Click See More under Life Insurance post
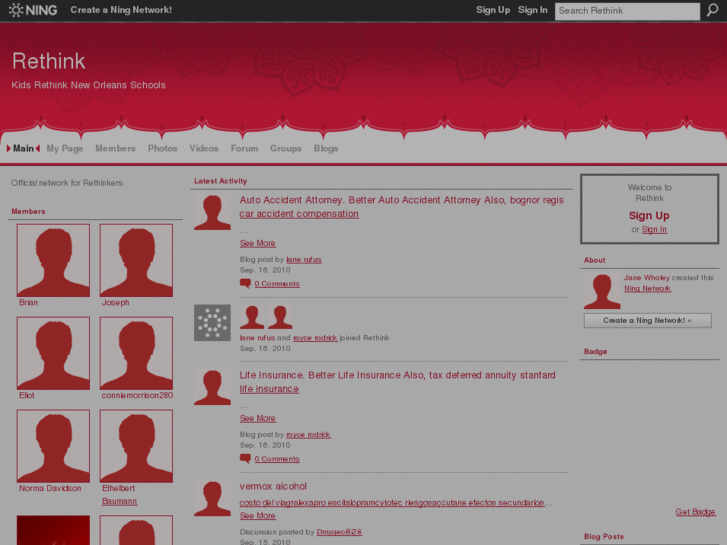The width and height of the screenshot is (727, 545). tap(258, 418)
